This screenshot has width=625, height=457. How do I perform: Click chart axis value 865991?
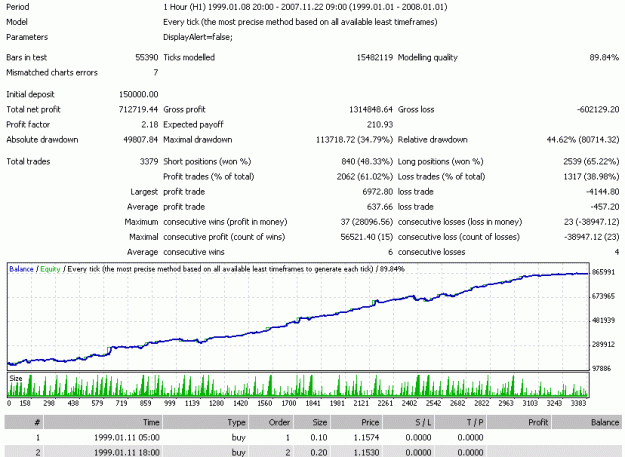[603, 272]
